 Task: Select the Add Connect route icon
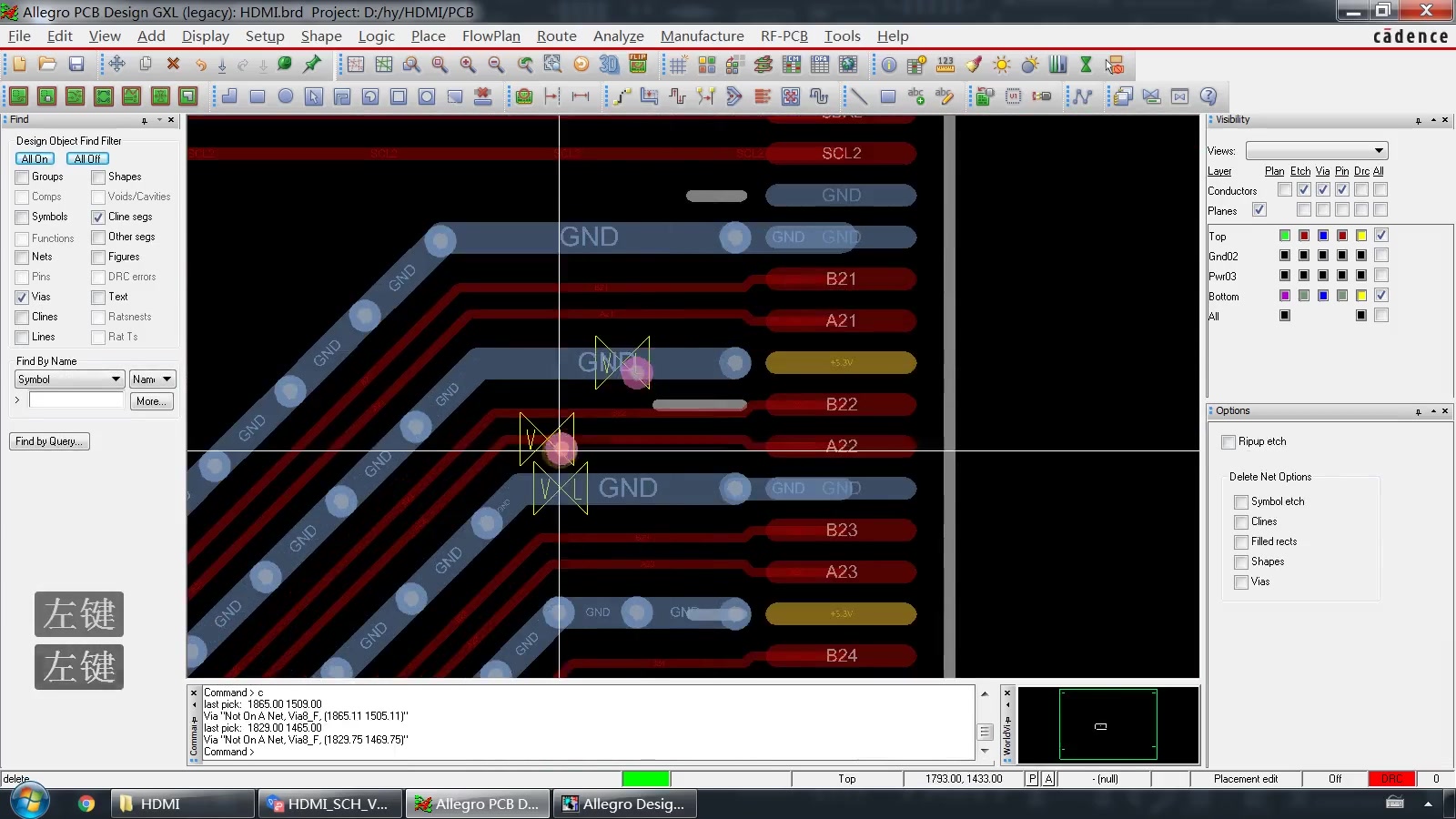(x=622, y=96)
